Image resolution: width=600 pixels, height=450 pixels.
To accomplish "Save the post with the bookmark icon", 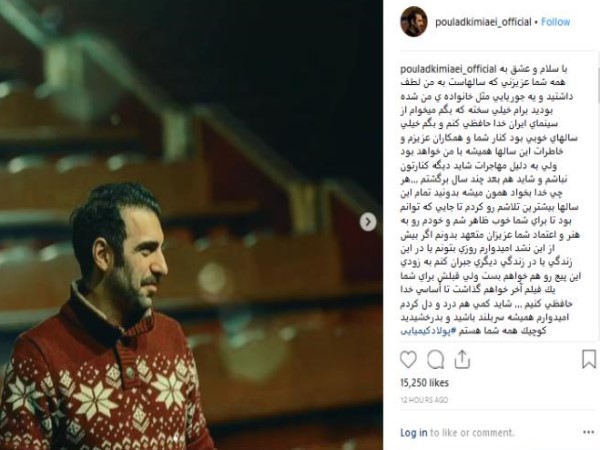I will coord(589,359).
